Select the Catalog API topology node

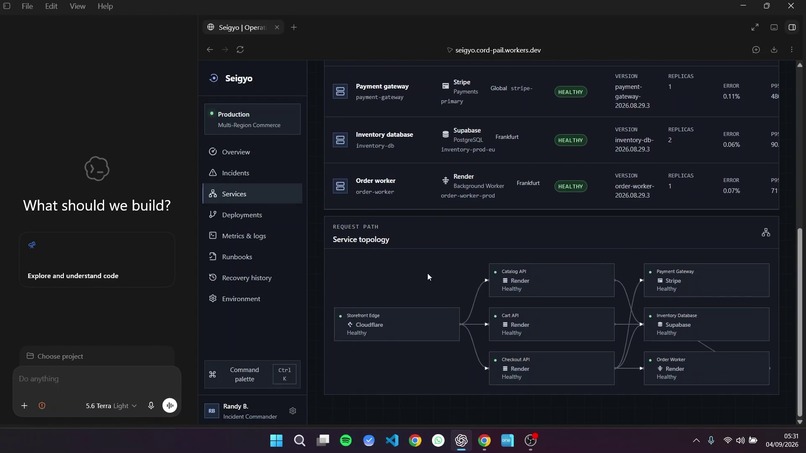pos(552,280)
